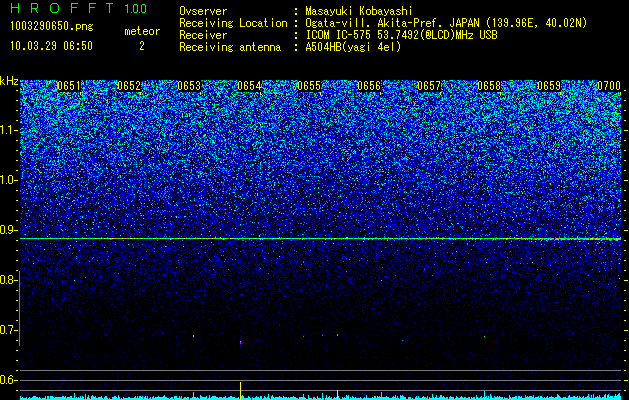Click the 0656 time marker
The width and height of the screenshot is (629, 400).
pyautogui.click(x=369, y=86)
